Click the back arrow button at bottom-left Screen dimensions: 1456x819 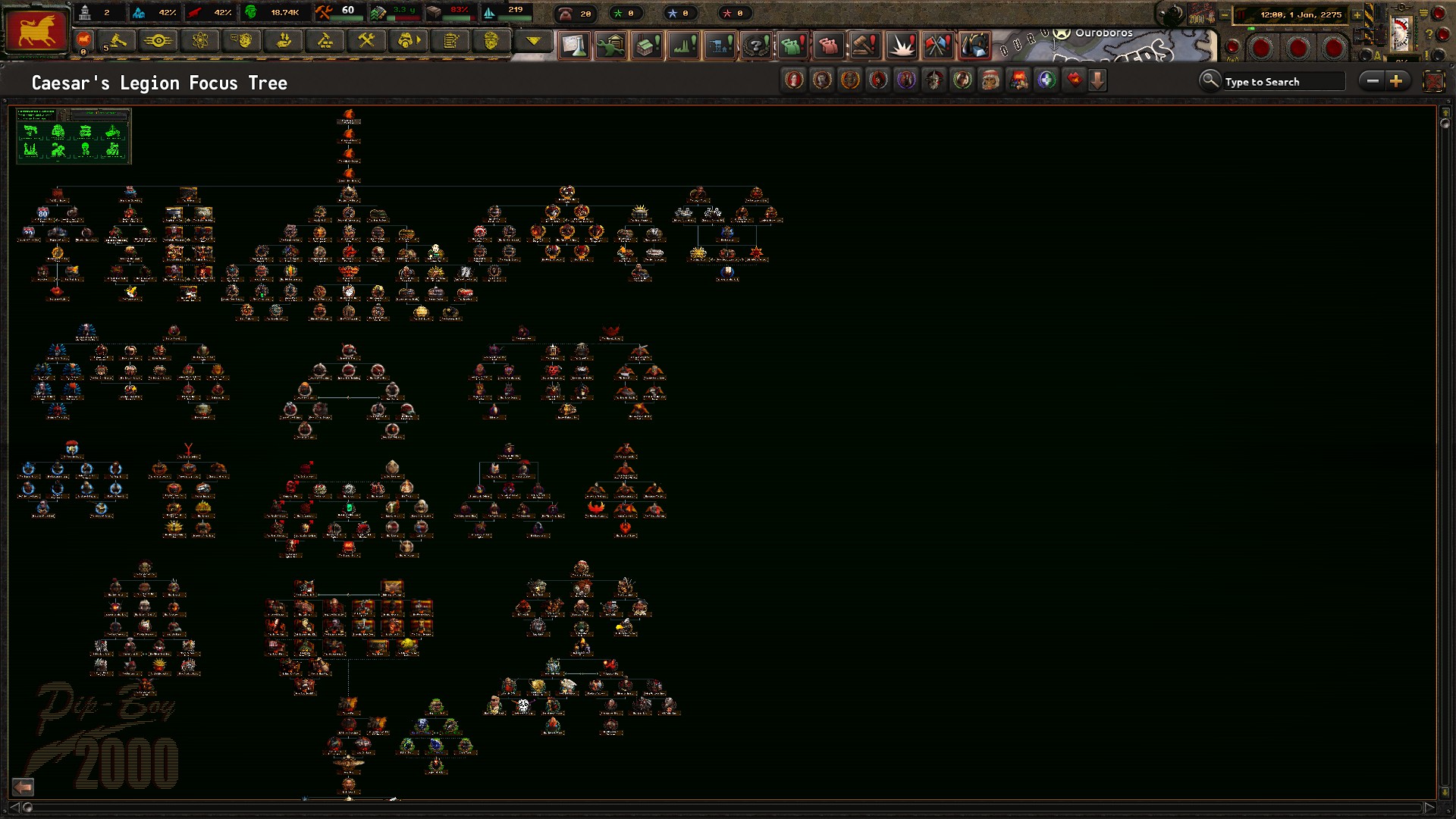tap(23, 786)
